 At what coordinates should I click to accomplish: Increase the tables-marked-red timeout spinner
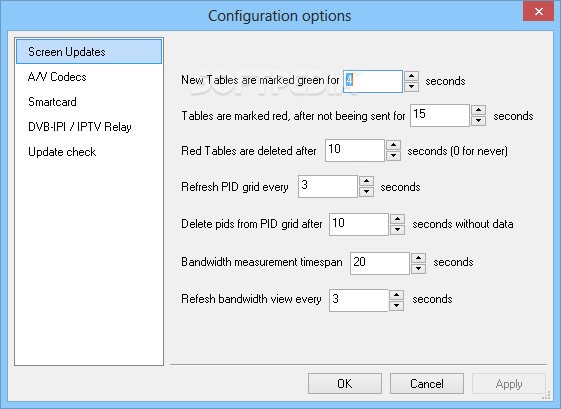pos(478,110)
